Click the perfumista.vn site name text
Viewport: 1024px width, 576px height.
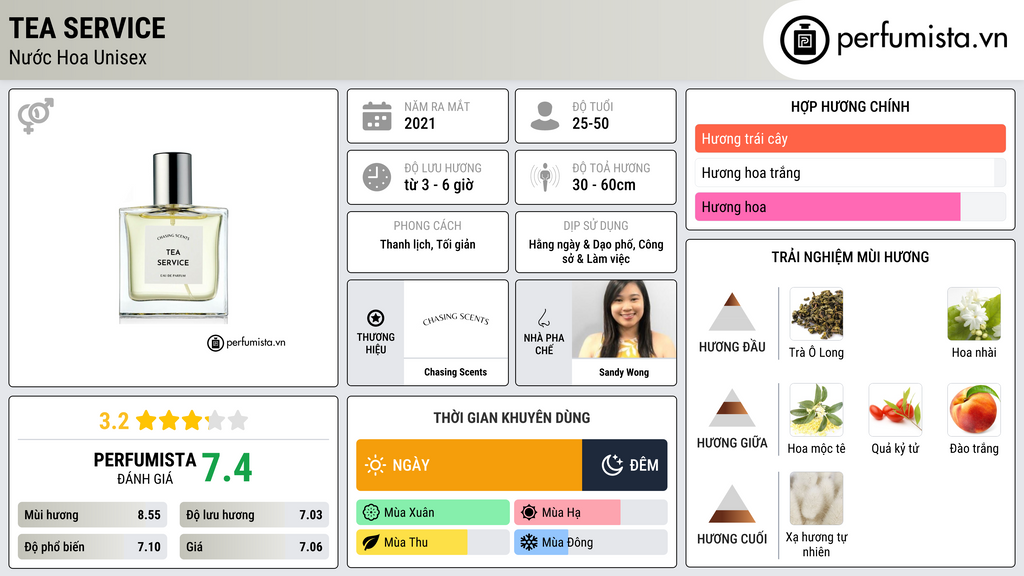pyautogui.click(x=922, y=38)
